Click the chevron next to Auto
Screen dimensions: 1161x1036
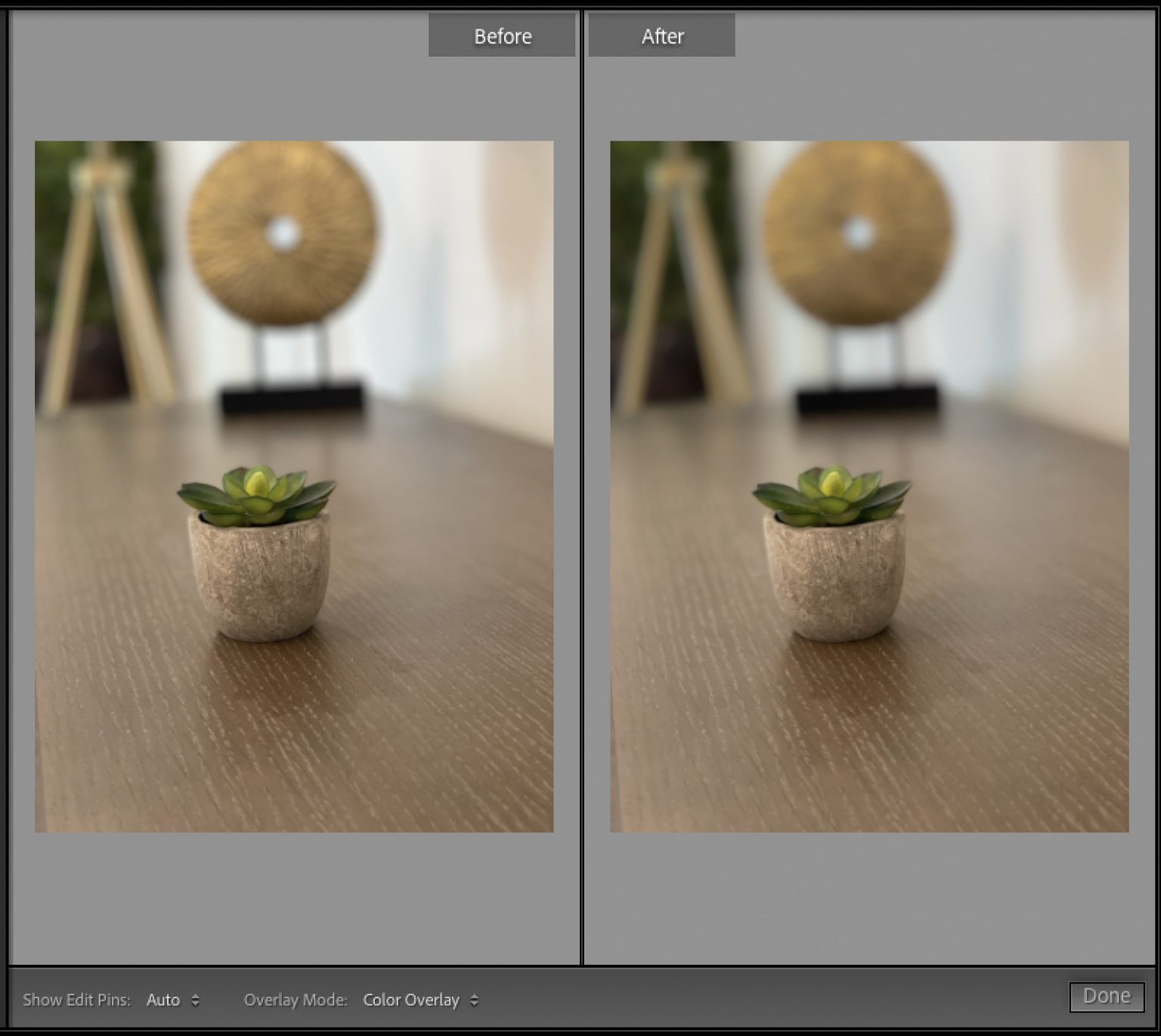196,999
